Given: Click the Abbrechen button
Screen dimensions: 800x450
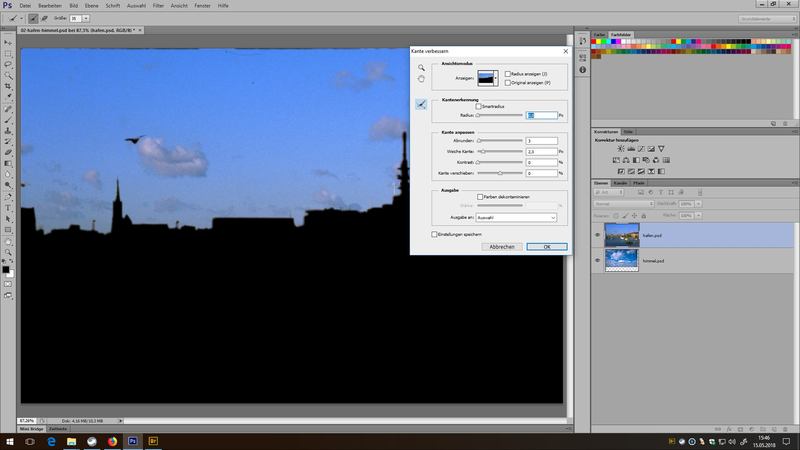Looking at the screenshot, I should coord(502,246).
